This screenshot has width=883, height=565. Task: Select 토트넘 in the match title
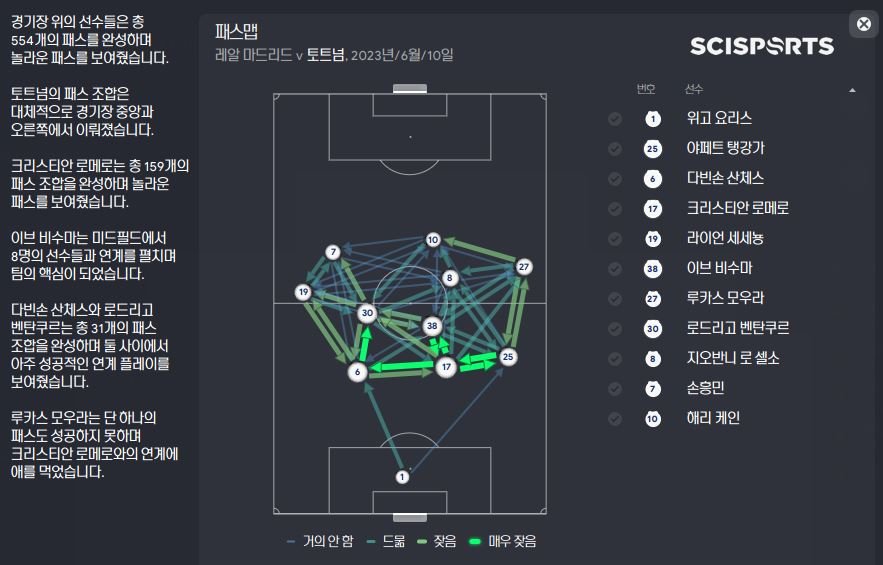click(325, 55)
